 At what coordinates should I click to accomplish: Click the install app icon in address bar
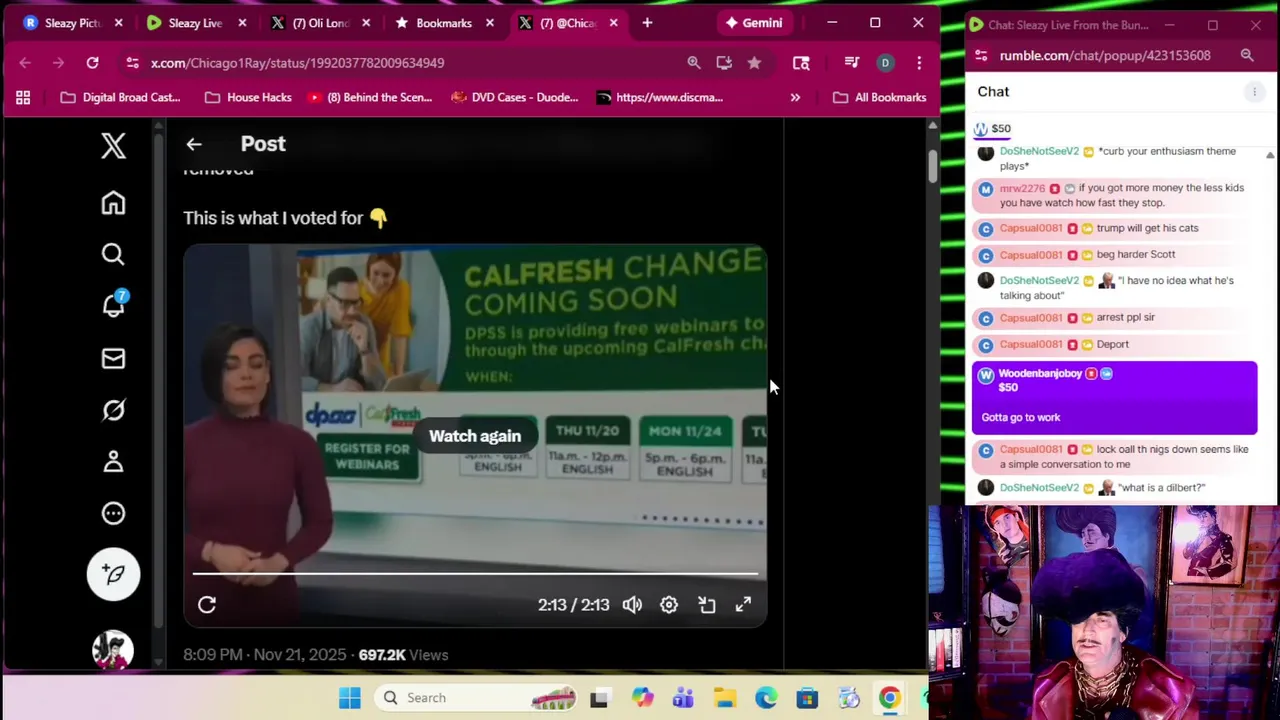click(x=724, y=63)
